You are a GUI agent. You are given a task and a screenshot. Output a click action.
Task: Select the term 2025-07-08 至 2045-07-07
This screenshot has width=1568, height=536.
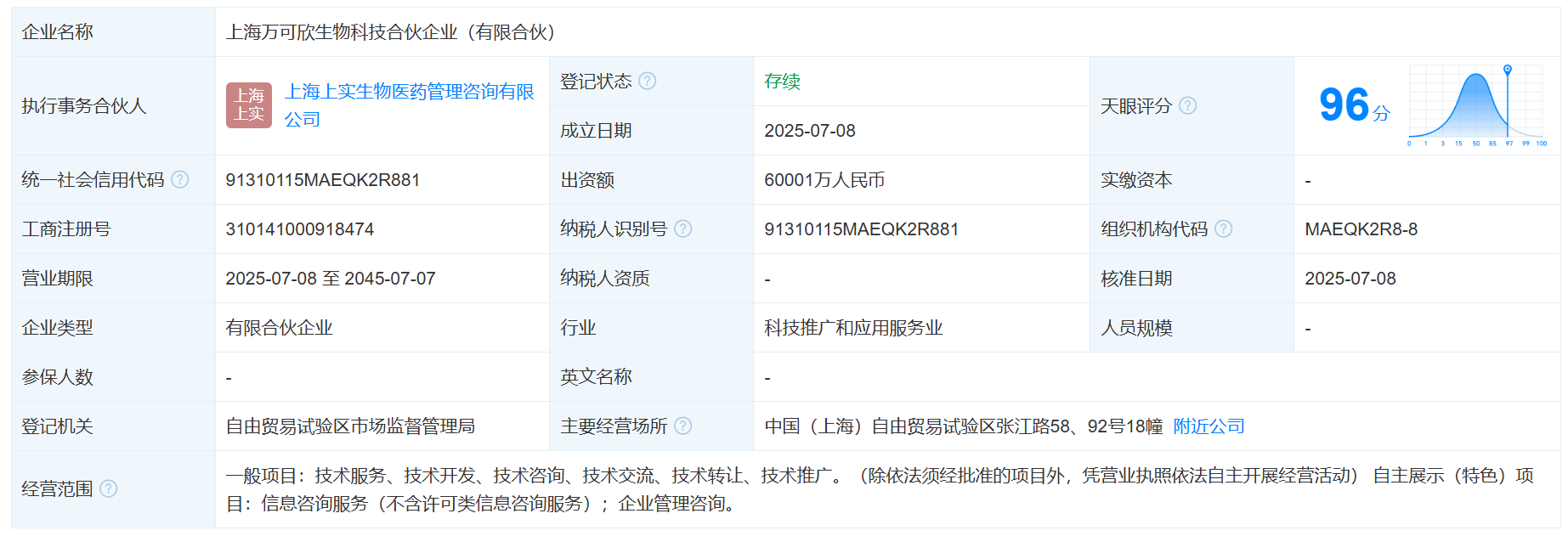coord(331,279)
